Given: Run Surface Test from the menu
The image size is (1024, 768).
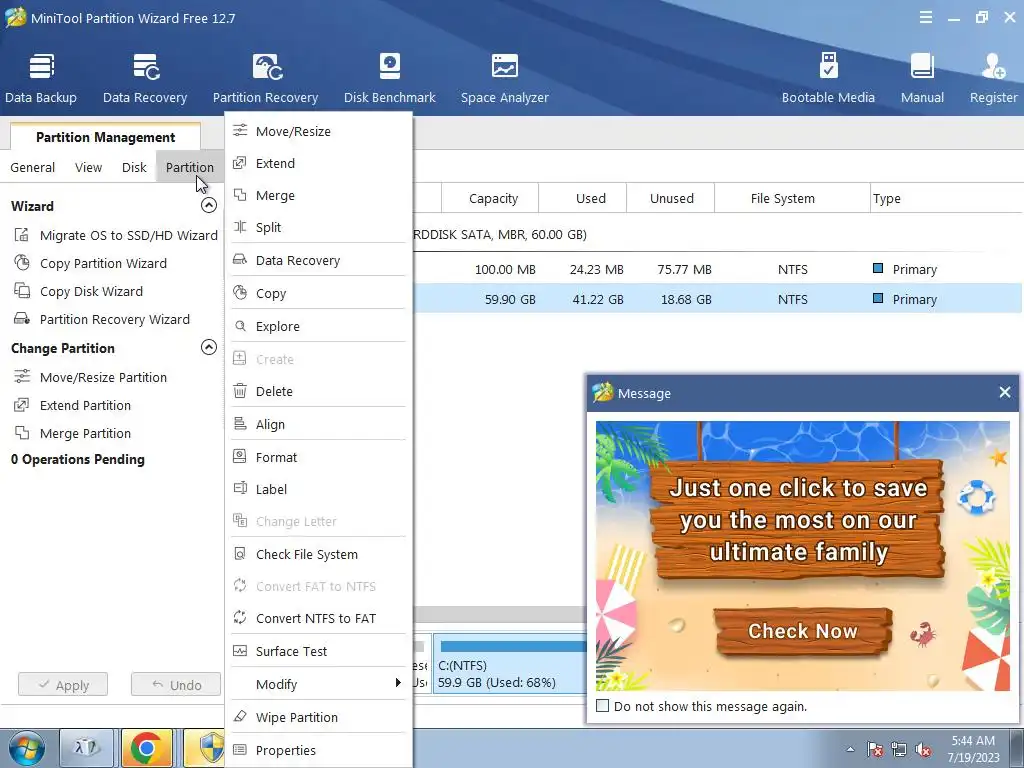Looking at the screenshot, I should point(318,651).
